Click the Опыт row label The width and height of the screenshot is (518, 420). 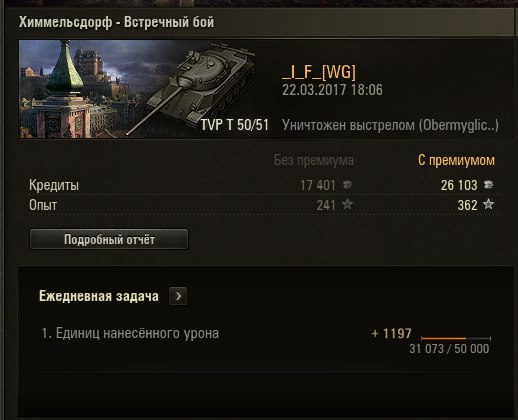[43, 205]
